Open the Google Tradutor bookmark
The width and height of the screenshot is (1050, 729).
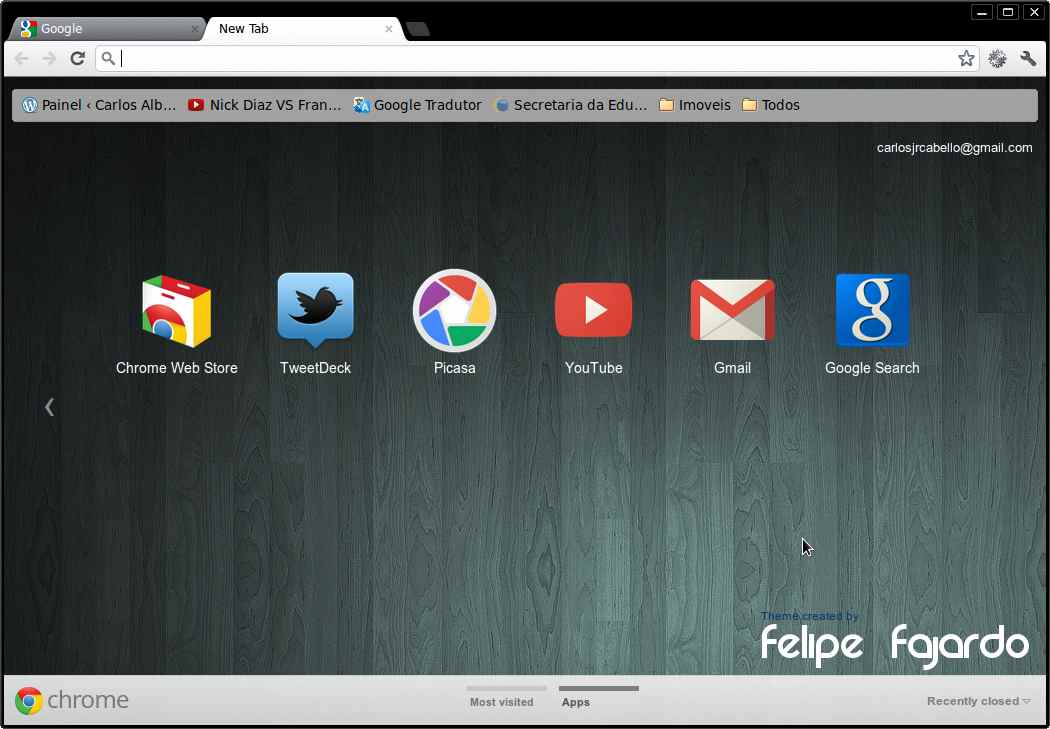(x=417, y=105)
